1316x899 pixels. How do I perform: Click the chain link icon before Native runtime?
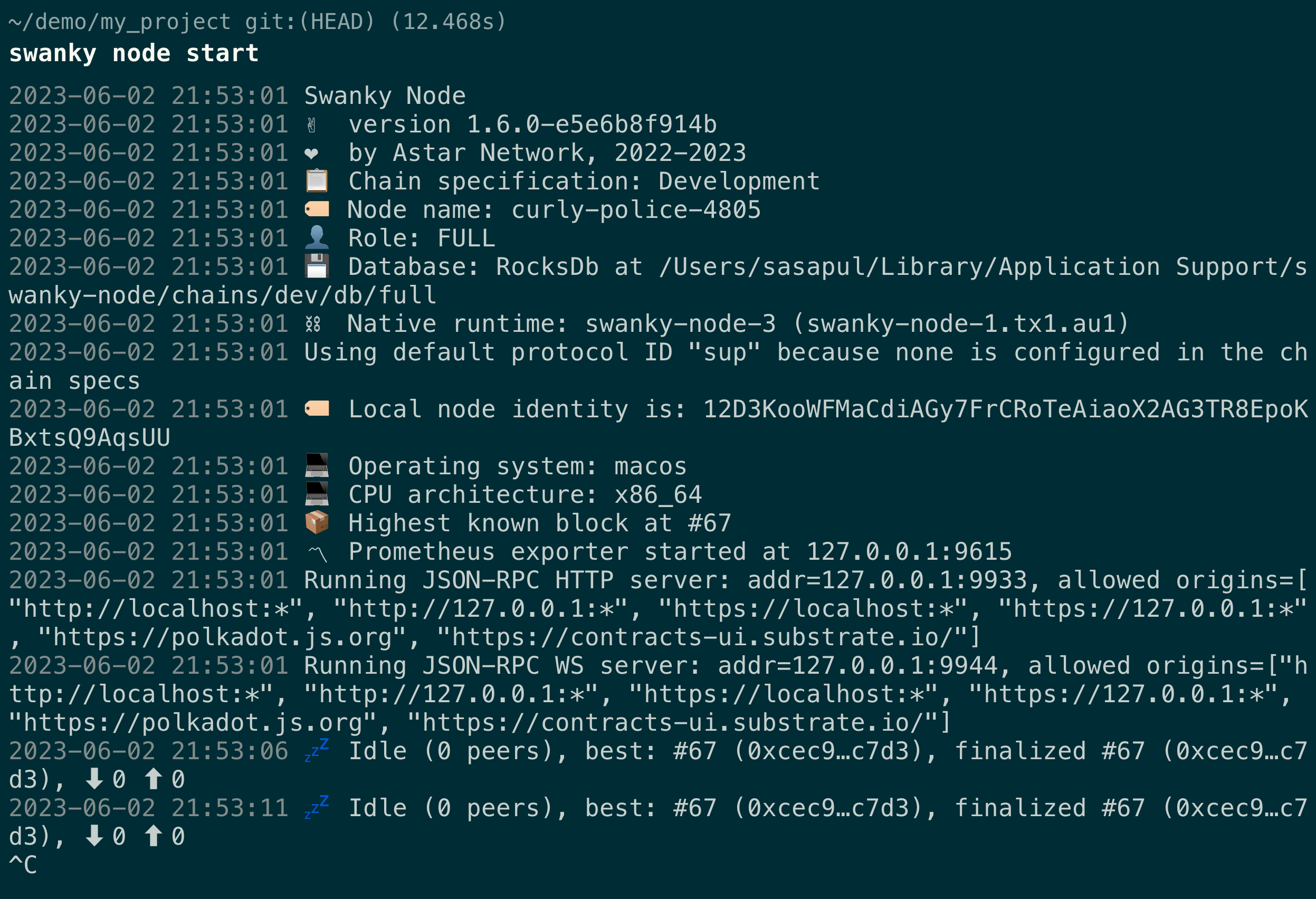point(312,324)
